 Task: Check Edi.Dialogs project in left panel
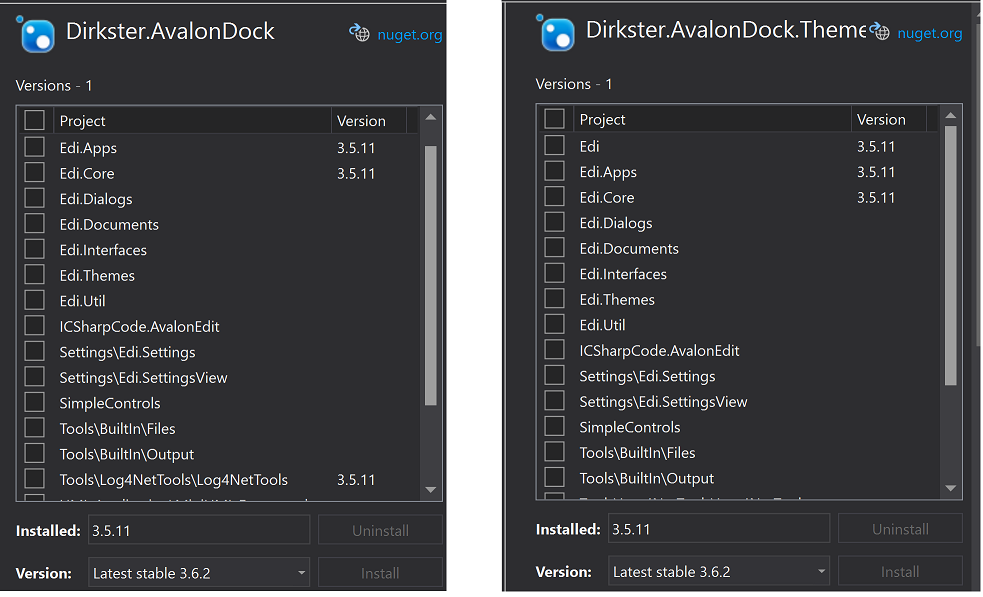point(34,198)
